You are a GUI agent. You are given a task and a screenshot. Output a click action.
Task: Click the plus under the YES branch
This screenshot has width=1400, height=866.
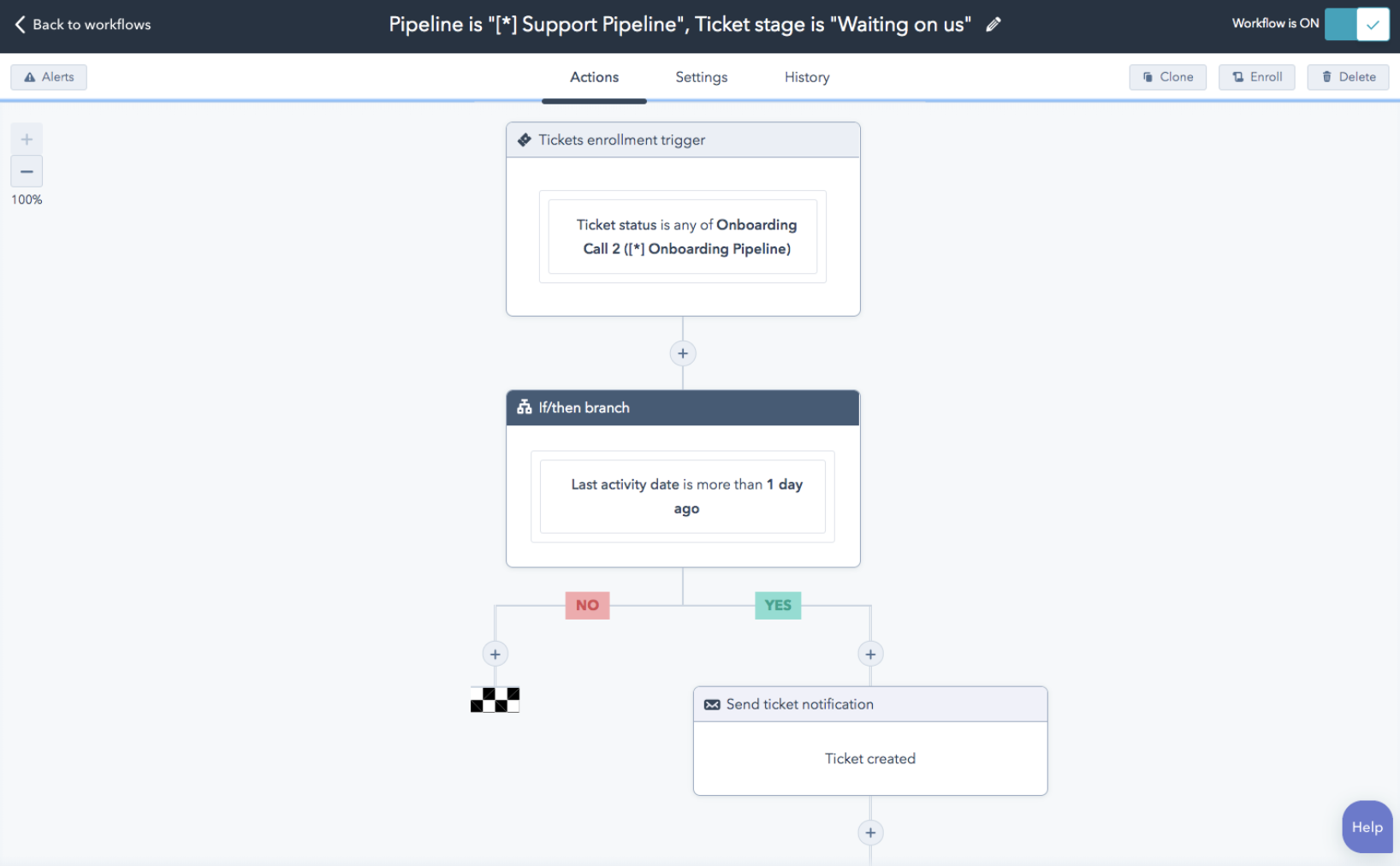point(869,653)
